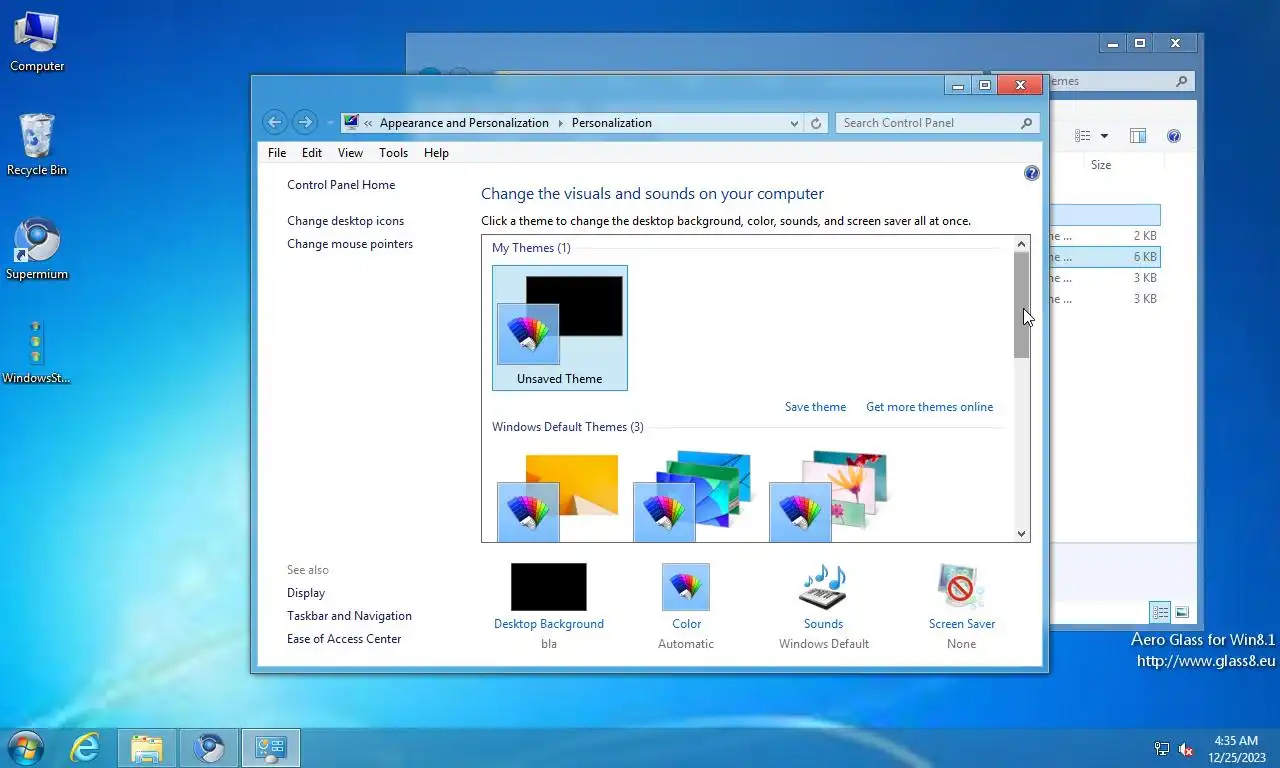The image size is (1280, 768).
Task: Click Appearance and Personalization breadcrumb
Action: point(464,123)
